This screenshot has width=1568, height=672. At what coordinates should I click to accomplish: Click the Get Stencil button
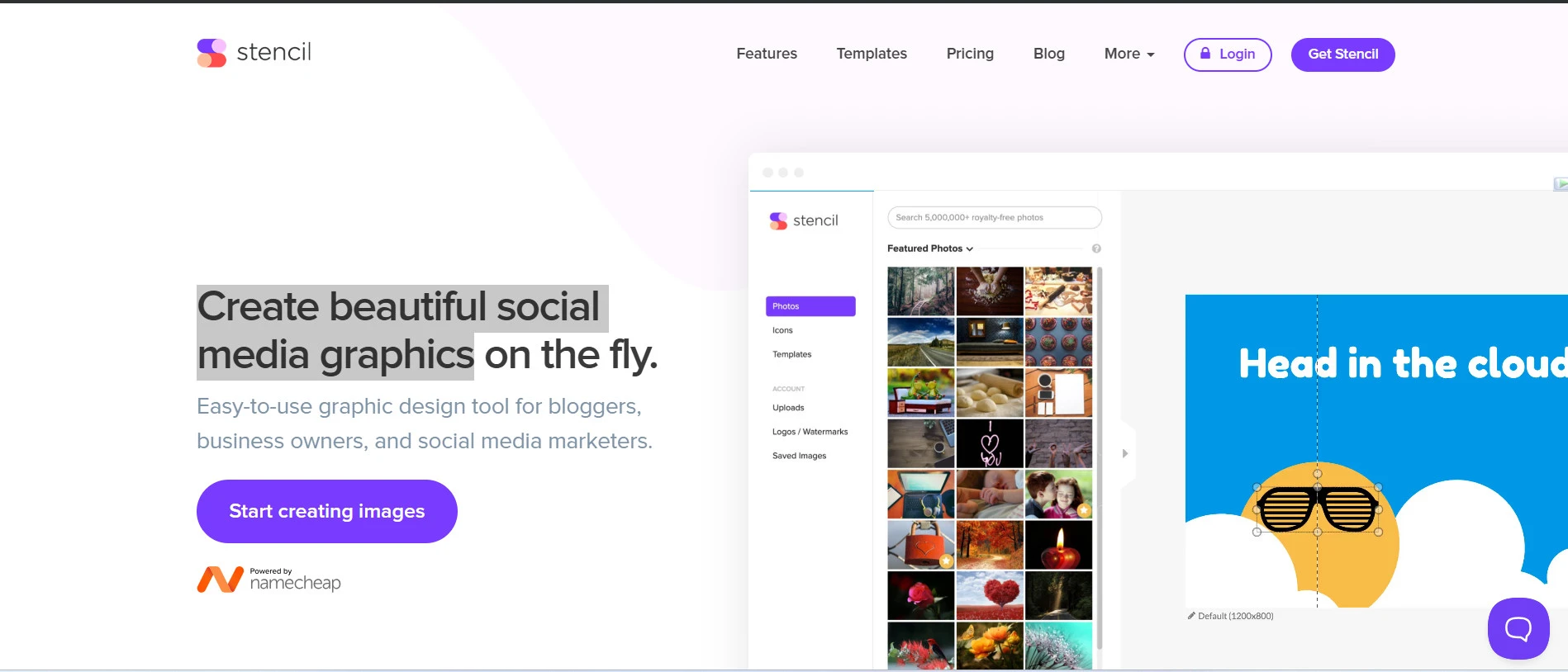coord(1343,54)
